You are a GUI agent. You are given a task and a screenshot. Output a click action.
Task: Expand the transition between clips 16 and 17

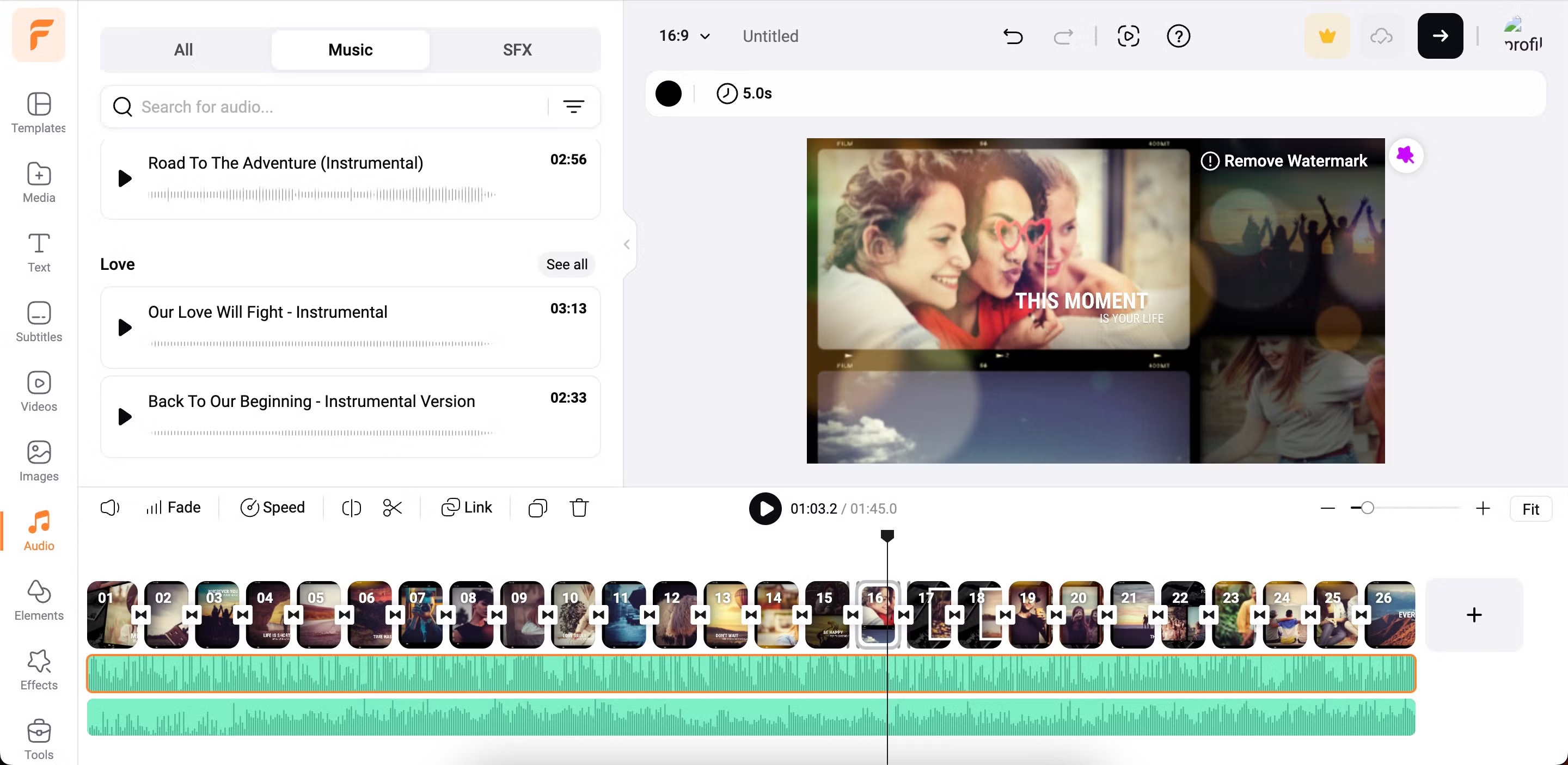[x=904, y=614]
